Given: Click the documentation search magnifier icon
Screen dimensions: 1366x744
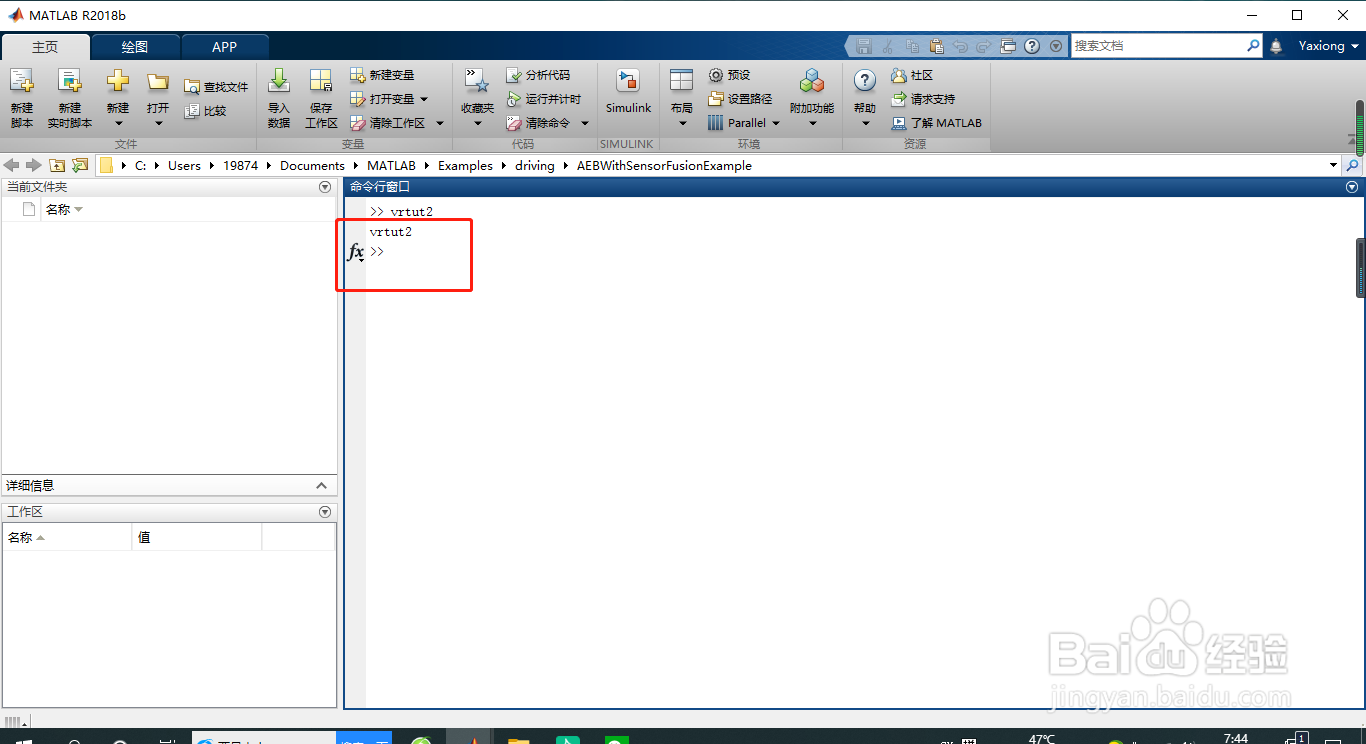Looking at the screenshot, I should (x=1254, y=46).
